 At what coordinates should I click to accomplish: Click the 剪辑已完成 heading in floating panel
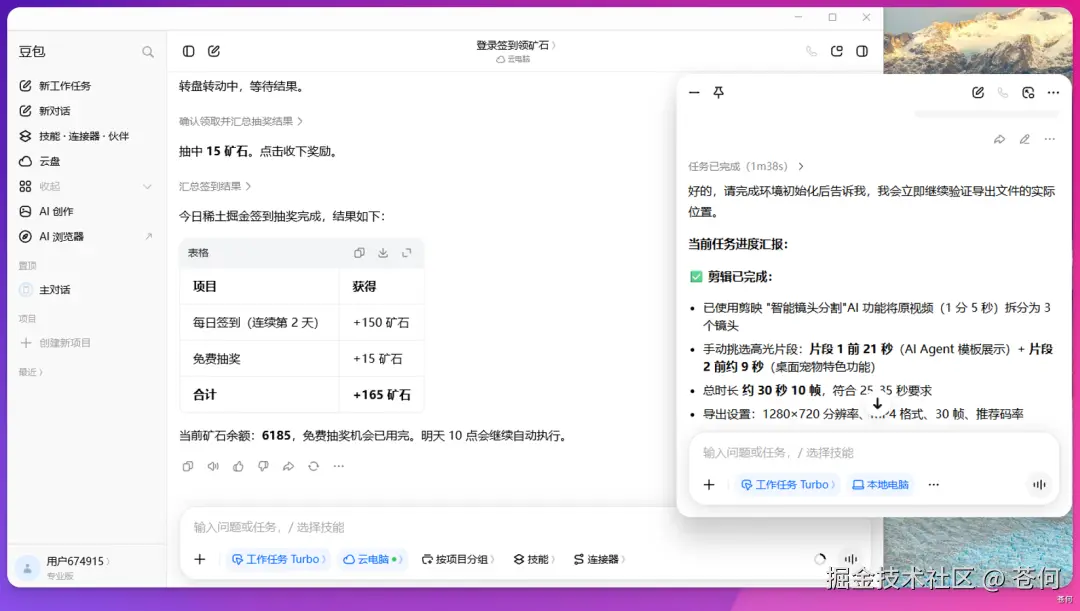[740, 277]
